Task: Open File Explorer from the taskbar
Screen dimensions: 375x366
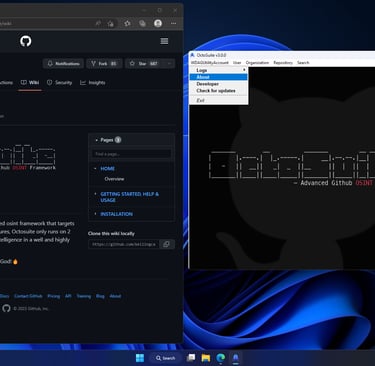Action: [206, 358]
